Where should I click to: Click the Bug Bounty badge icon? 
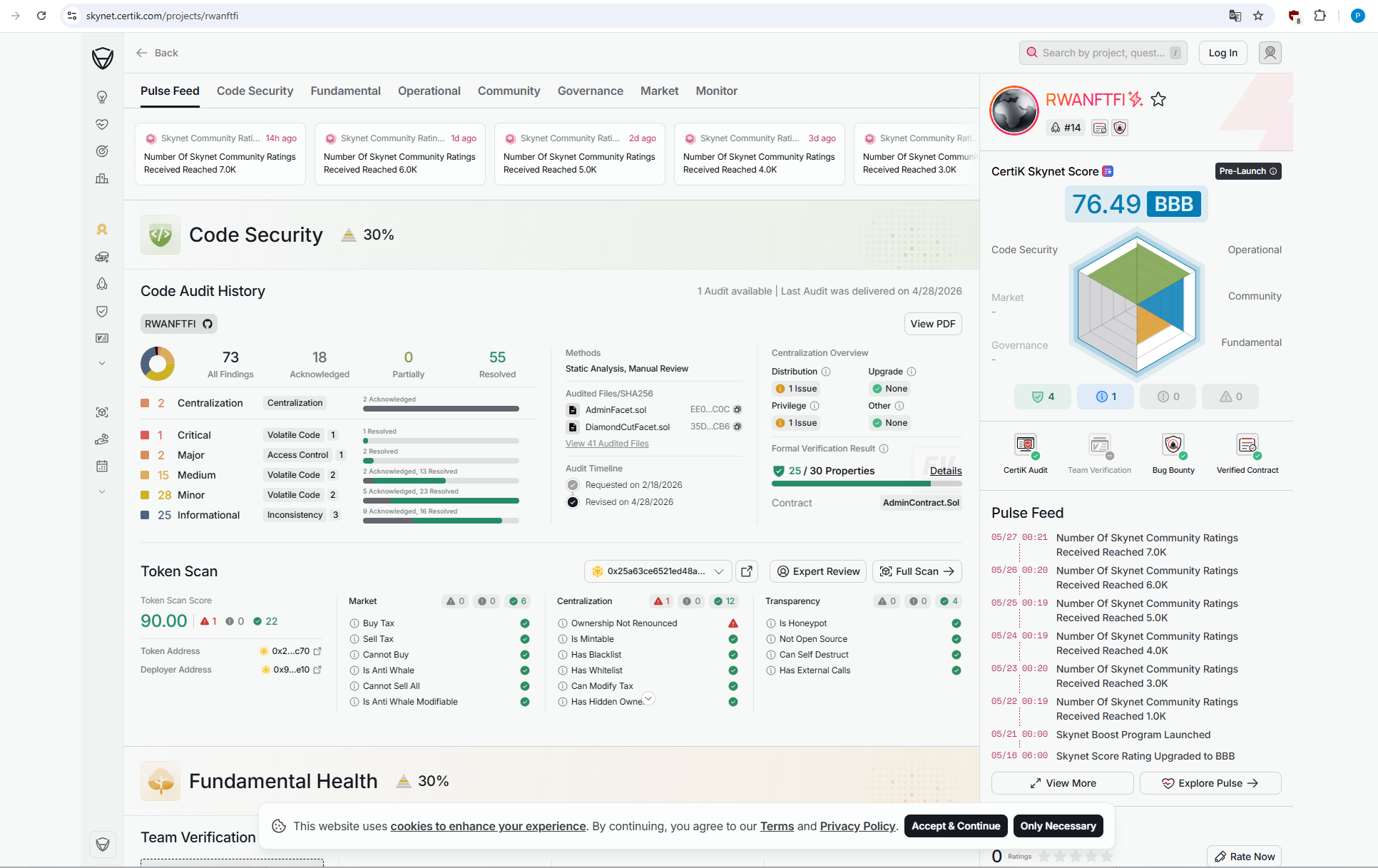(1173, 446)
